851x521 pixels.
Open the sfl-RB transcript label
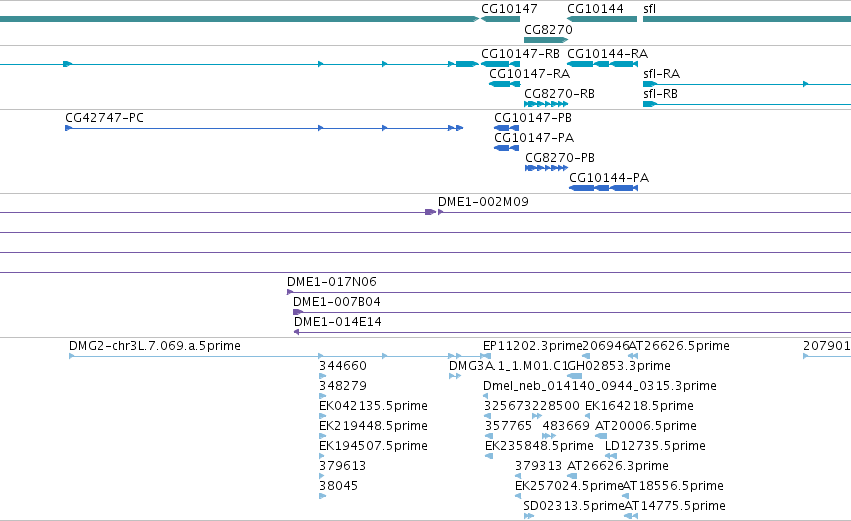pyautogui.click(x=661, y=94)
